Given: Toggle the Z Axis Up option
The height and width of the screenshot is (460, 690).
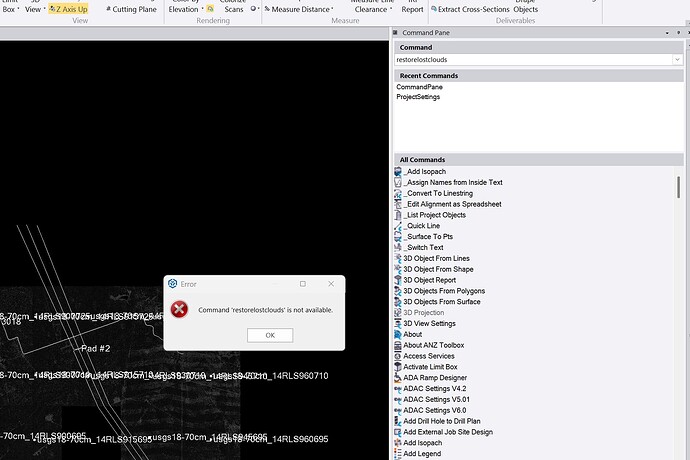Looking at the screenshot, I should pyautogui.click(x=68, y=9).
